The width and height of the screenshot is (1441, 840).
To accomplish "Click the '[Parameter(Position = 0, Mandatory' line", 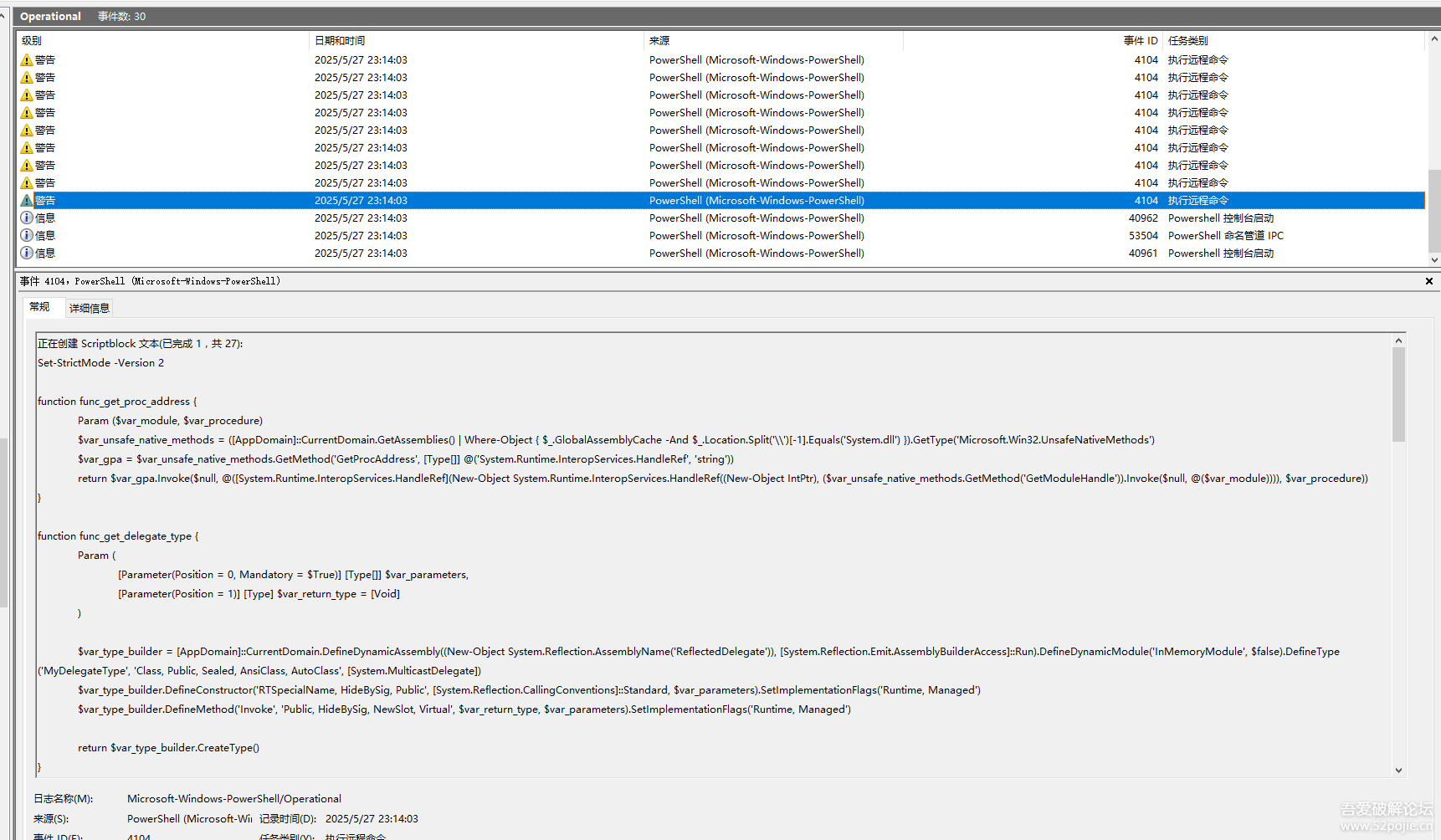I will [293, 575].
